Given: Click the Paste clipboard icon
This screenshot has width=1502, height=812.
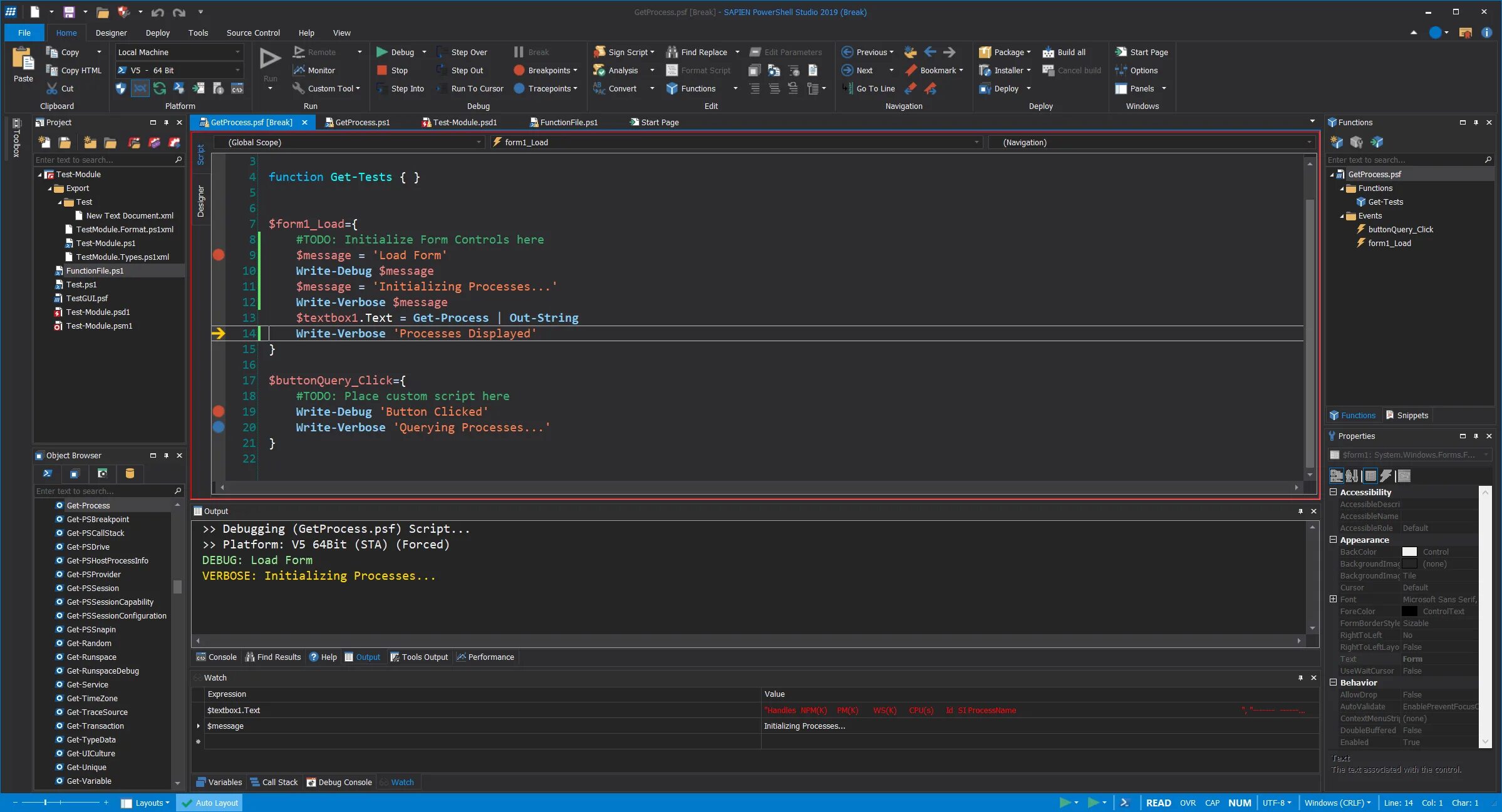Looking at the screenshot, I should [23, 59].
